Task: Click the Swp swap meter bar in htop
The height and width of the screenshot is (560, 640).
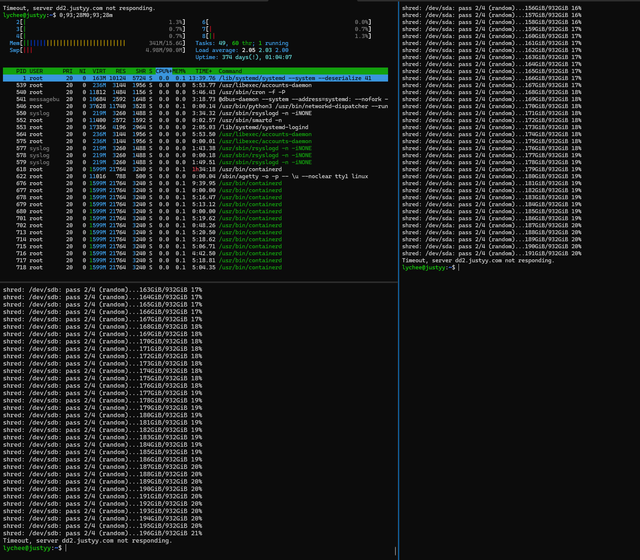Action: pyautogui.click(x=97, y=50)
